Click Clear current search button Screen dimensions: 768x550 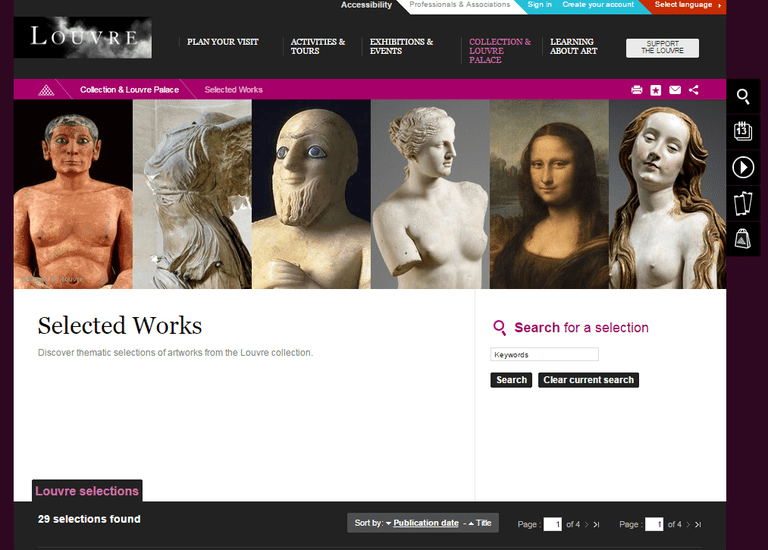[588, 380]
